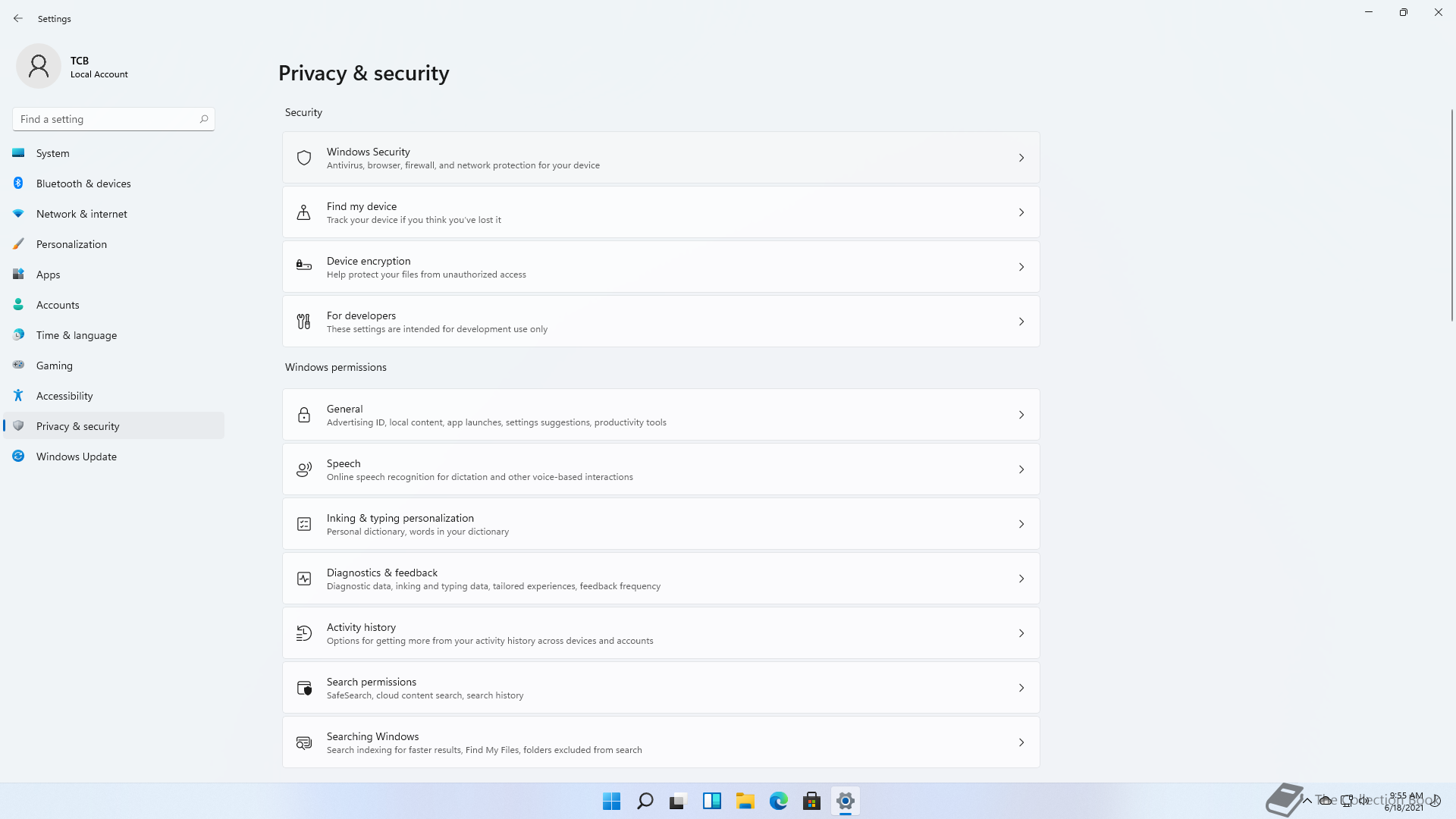Viewport: 1456px width, 819px height.
Task: Click the back arrow in Settings title bar
Action: point(18,18)
